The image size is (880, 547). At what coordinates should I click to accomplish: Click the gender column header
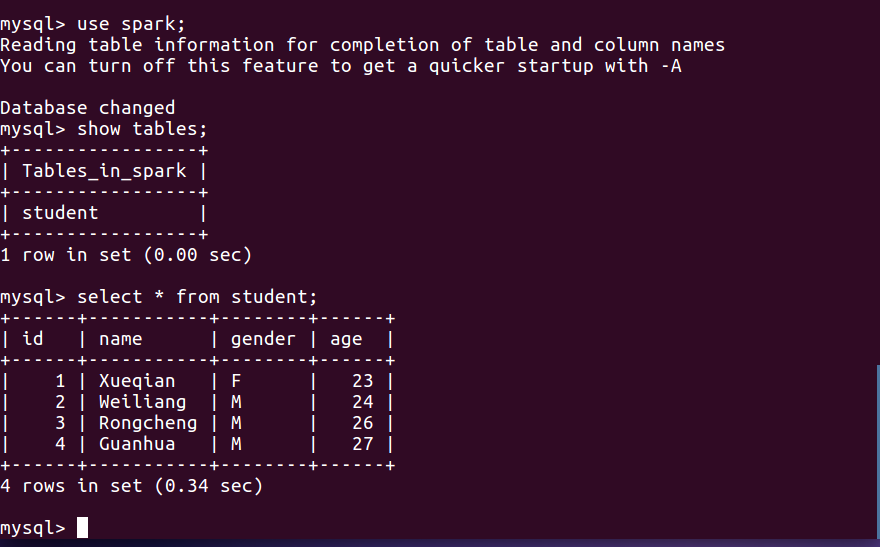tap(263, 339)
